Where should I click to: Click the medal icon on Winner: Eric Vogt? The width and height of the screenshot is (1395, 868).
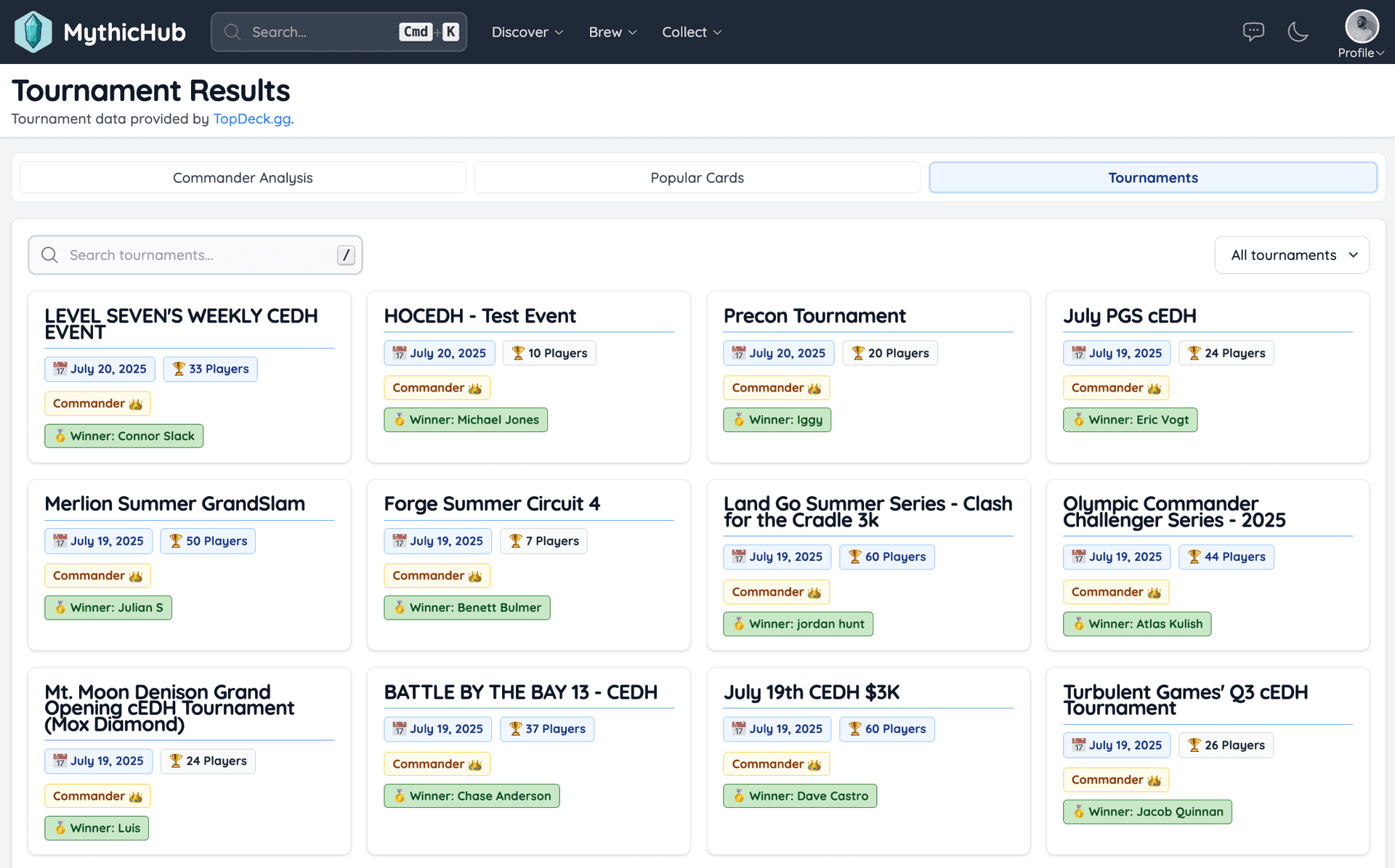point(1079,420)
